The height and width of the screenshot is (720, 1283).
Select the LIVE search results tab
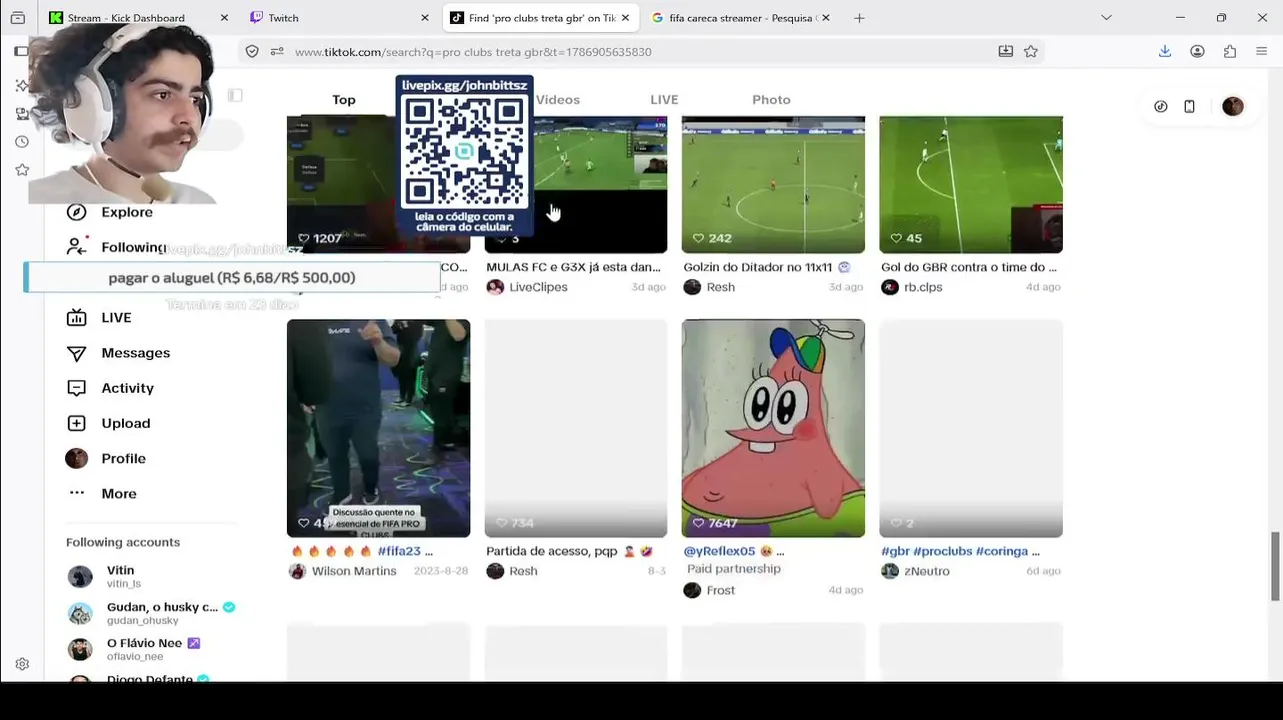click(x=664, y=100)
